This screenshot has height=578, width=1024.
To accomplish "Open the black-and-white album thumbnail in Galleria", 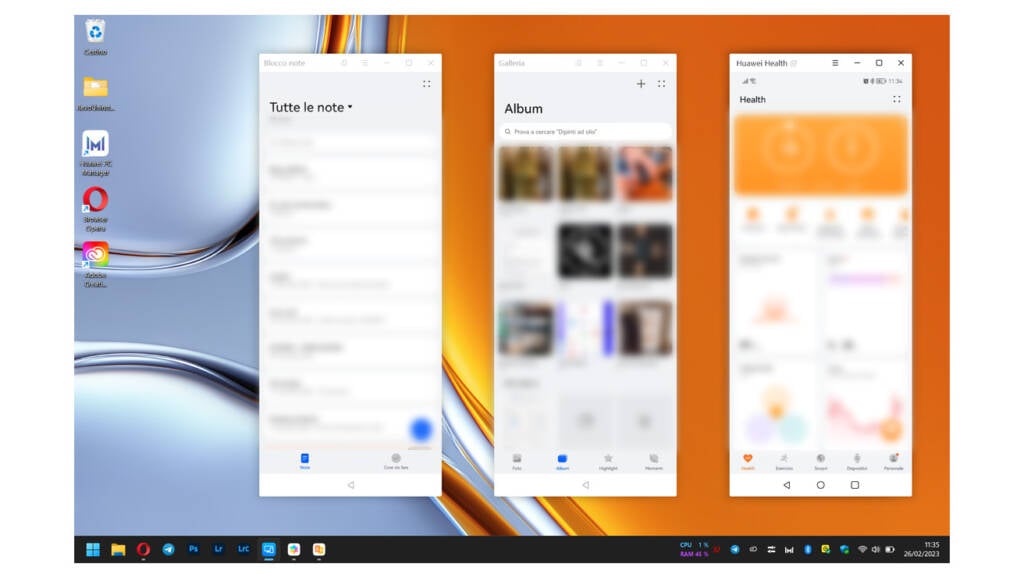I will (x=585, y=251).
